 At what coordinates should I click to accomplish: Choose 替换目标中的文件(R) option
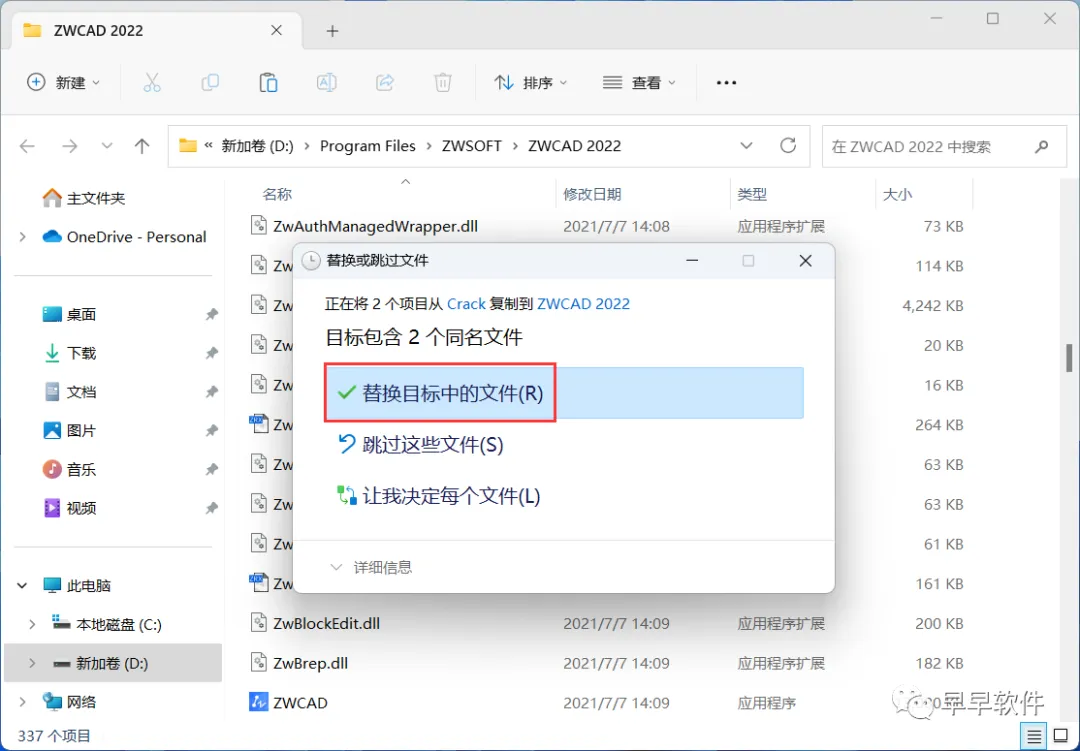(564, 393)
